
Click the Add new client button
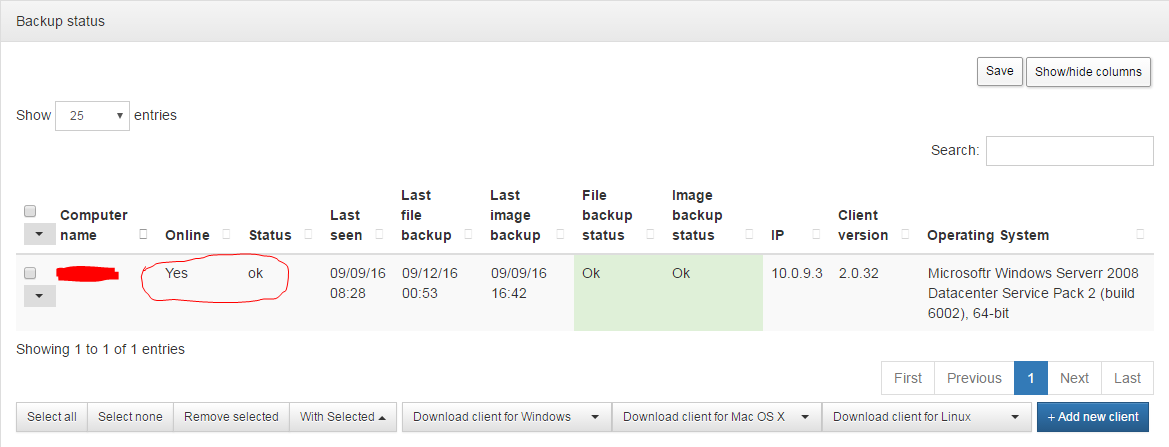pyautogui.click(x=1093, y=417)
